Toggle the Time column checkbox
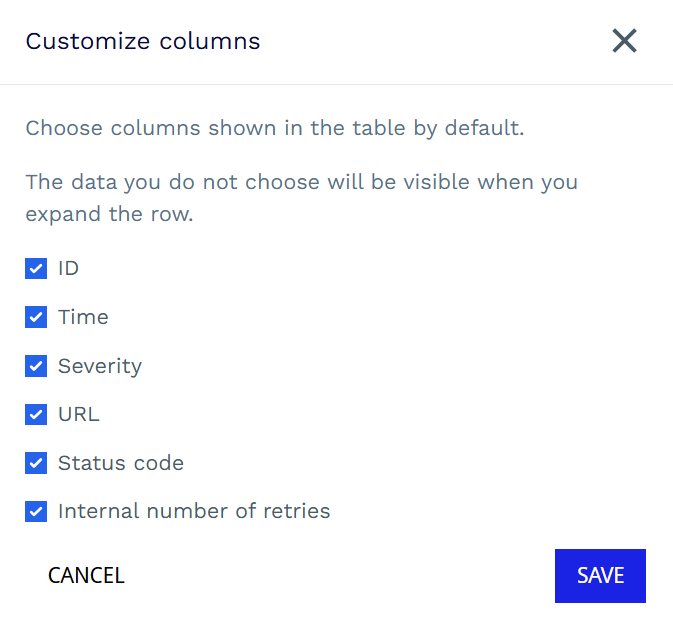 coord(36,317)
